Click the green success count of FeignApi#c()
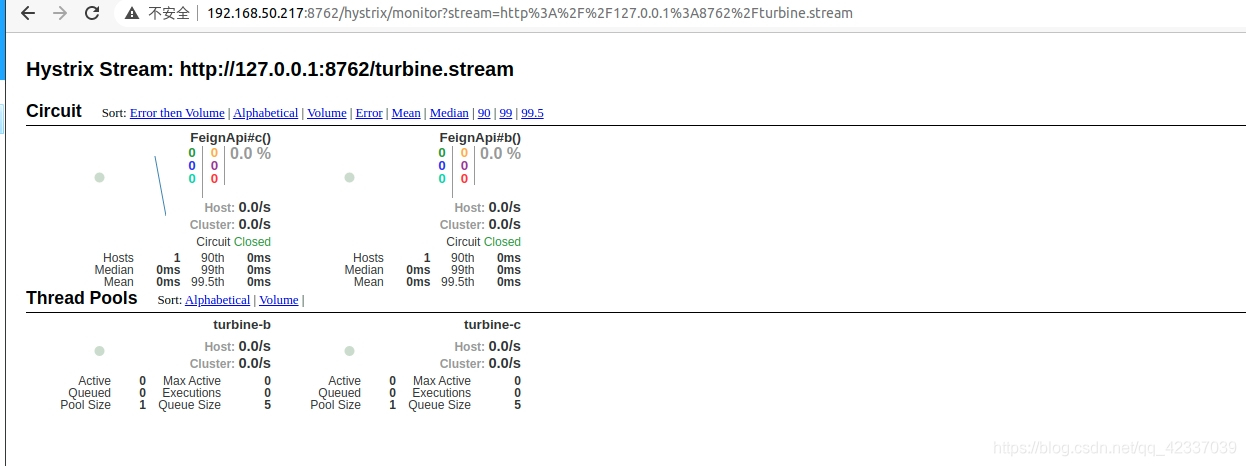This screenshot has height=466, width=1246. [192, 153]
